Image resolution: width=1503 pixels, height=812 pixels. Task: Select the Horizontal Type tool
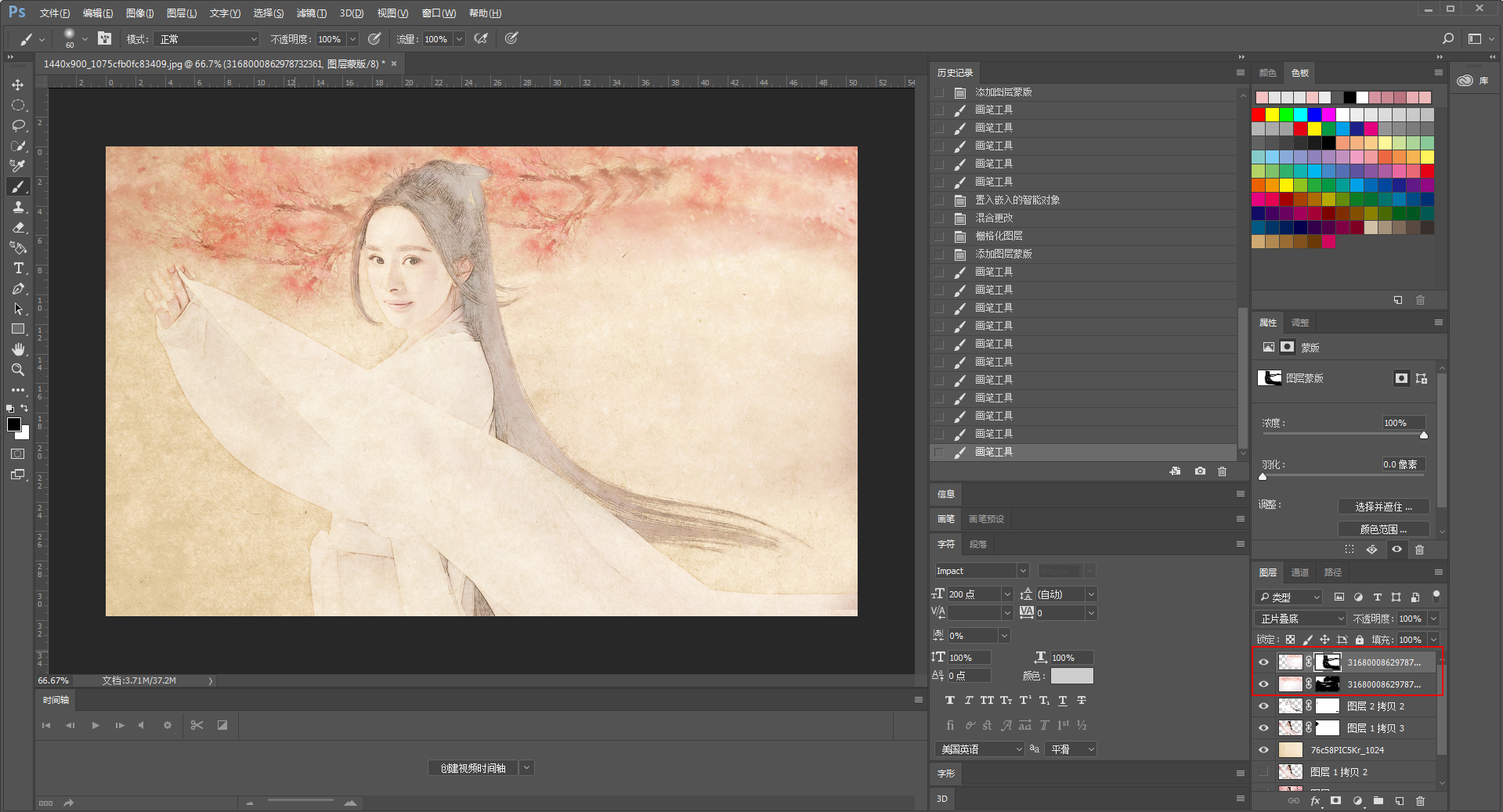(x=18, y=268)
